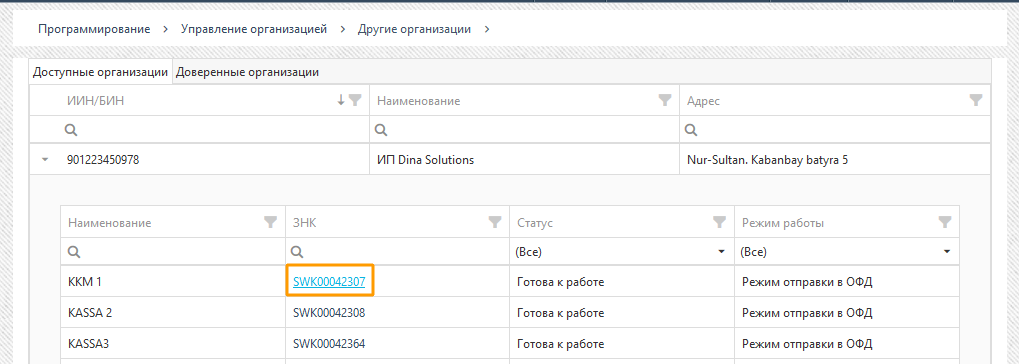The image size is (1019, 364).
Task: Switch to the Доверенные организации tab
Action: click(247, 72)
